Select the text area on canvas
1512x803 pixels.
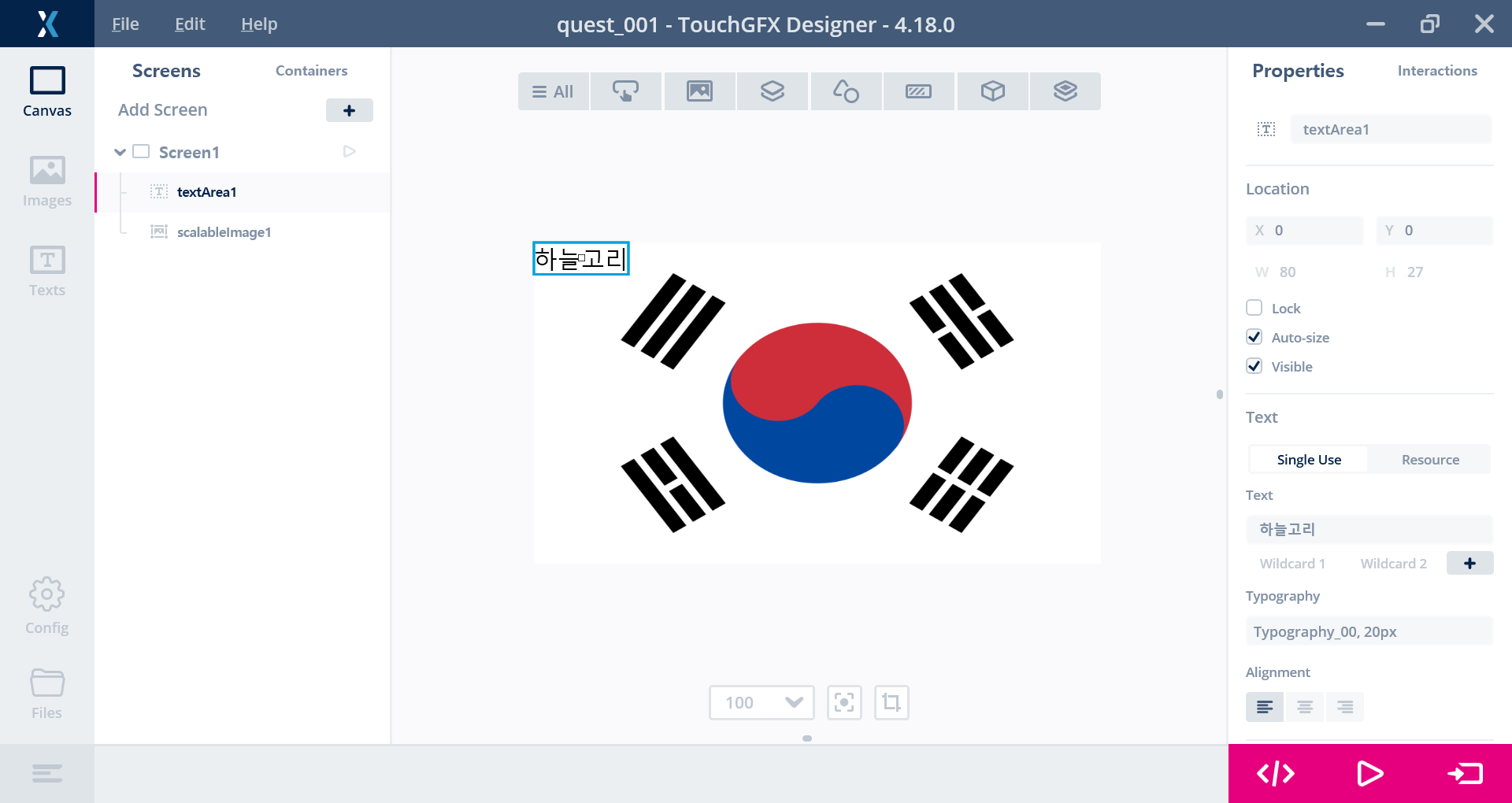tap(581, 258)
